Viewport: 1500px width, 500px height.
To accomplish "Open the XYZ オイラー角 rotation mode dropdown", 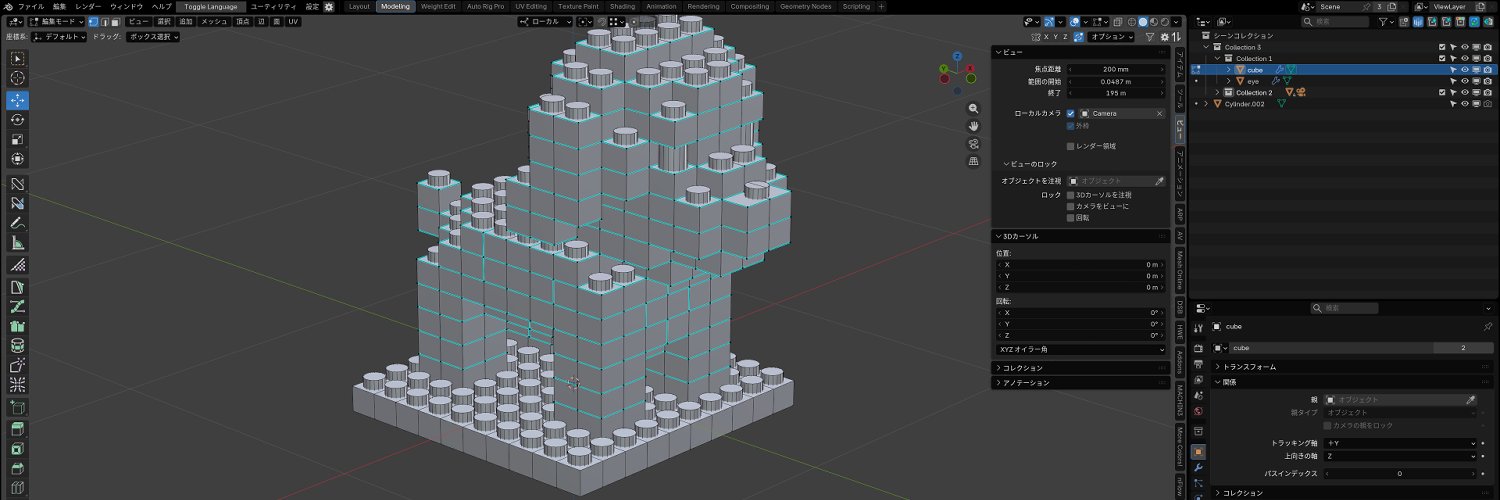I will tap(1081, 350).
